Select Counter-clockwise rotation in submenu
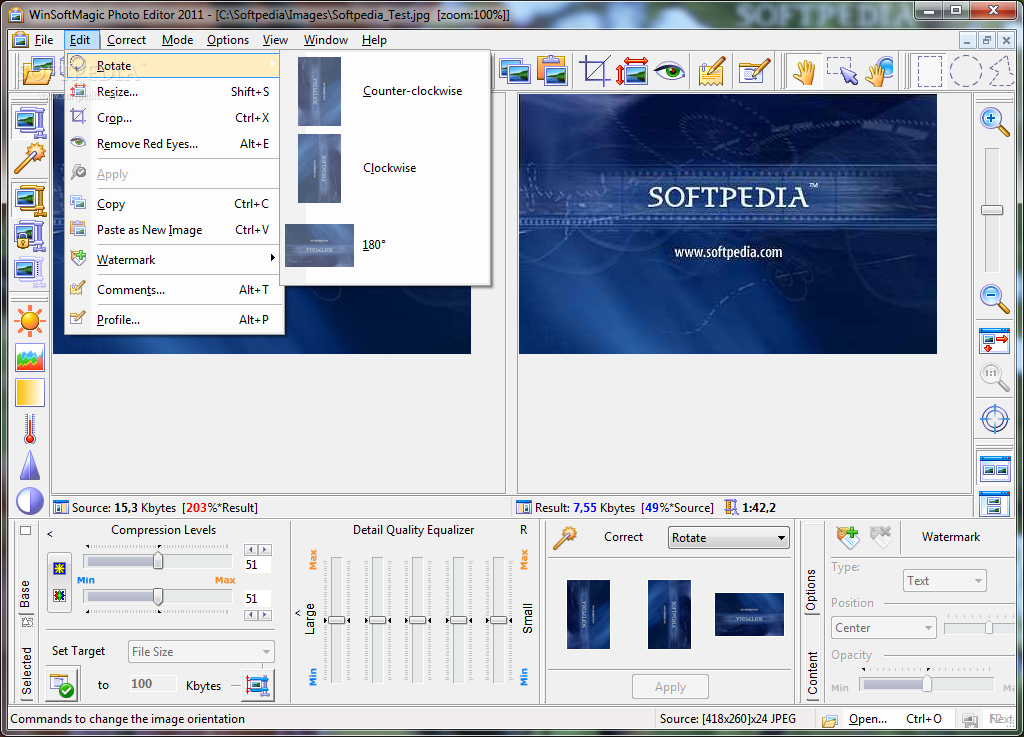1024x737 pixels. pyautogui.click(x=385, y=91)
